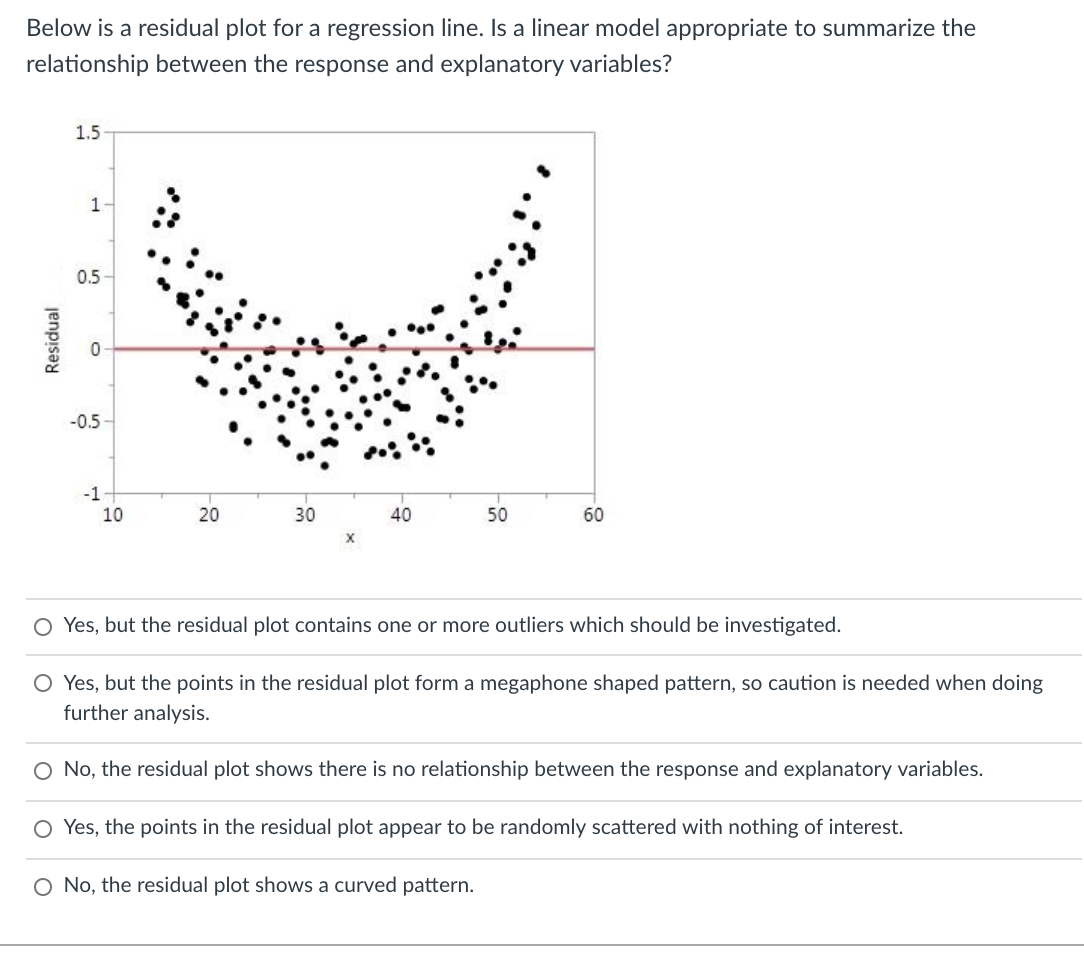Click the 60 label on the x-axis

point(592,515)
